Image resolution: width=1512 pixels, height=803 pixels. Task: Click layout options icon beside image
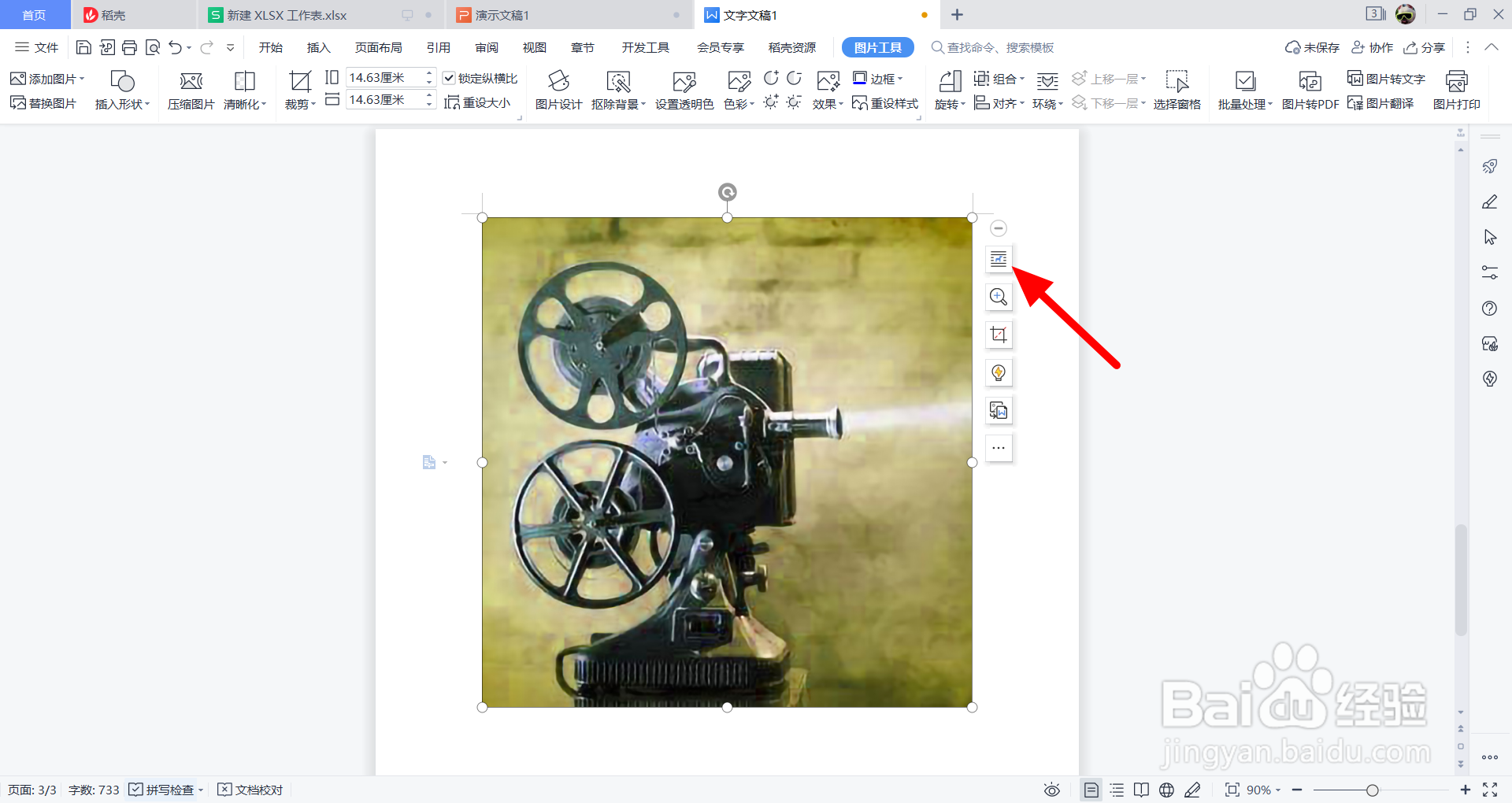[x=999, y=259]
